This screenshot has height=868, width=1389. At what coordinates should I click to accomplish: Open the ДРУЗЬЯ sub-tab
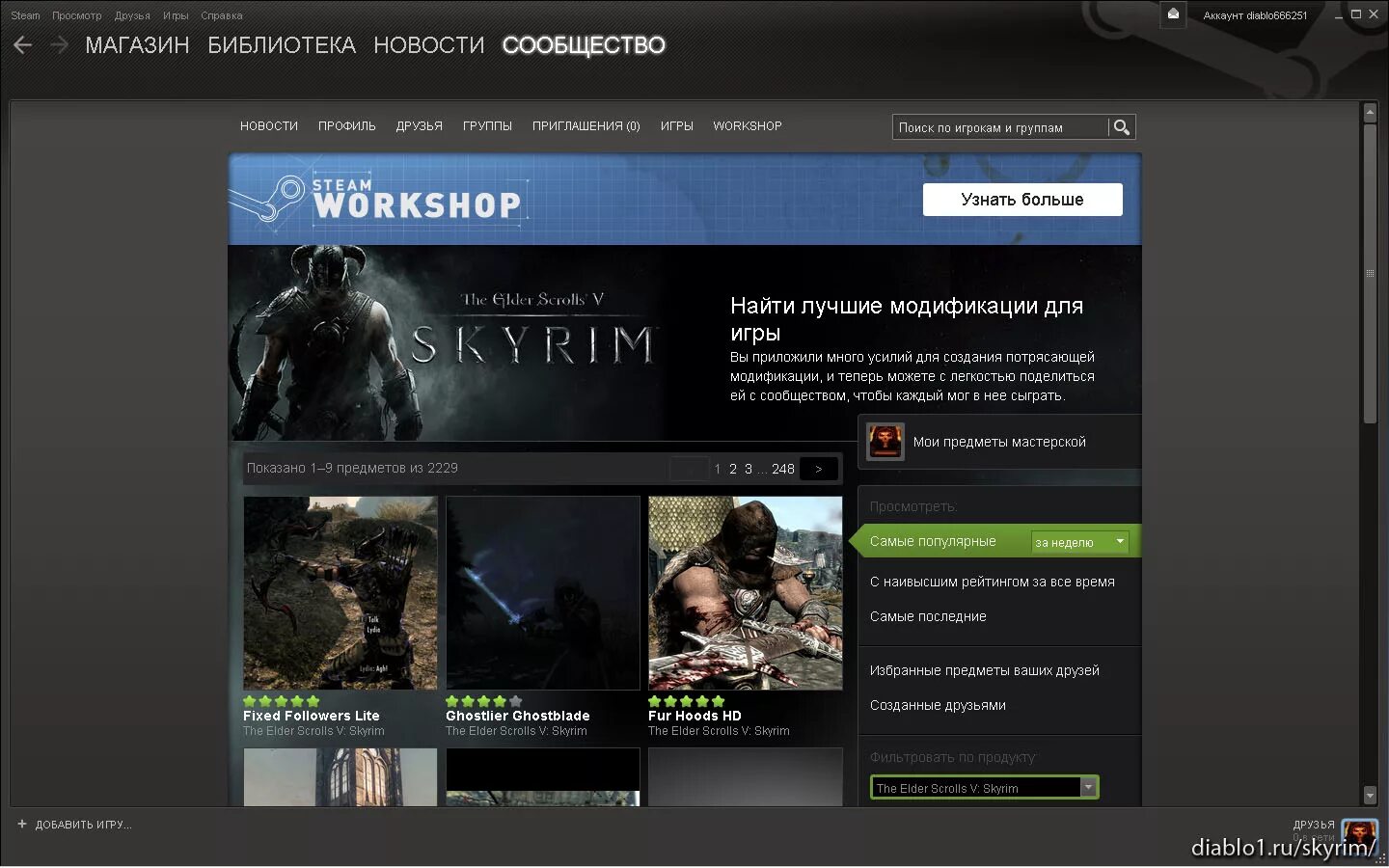coord(419,126)
